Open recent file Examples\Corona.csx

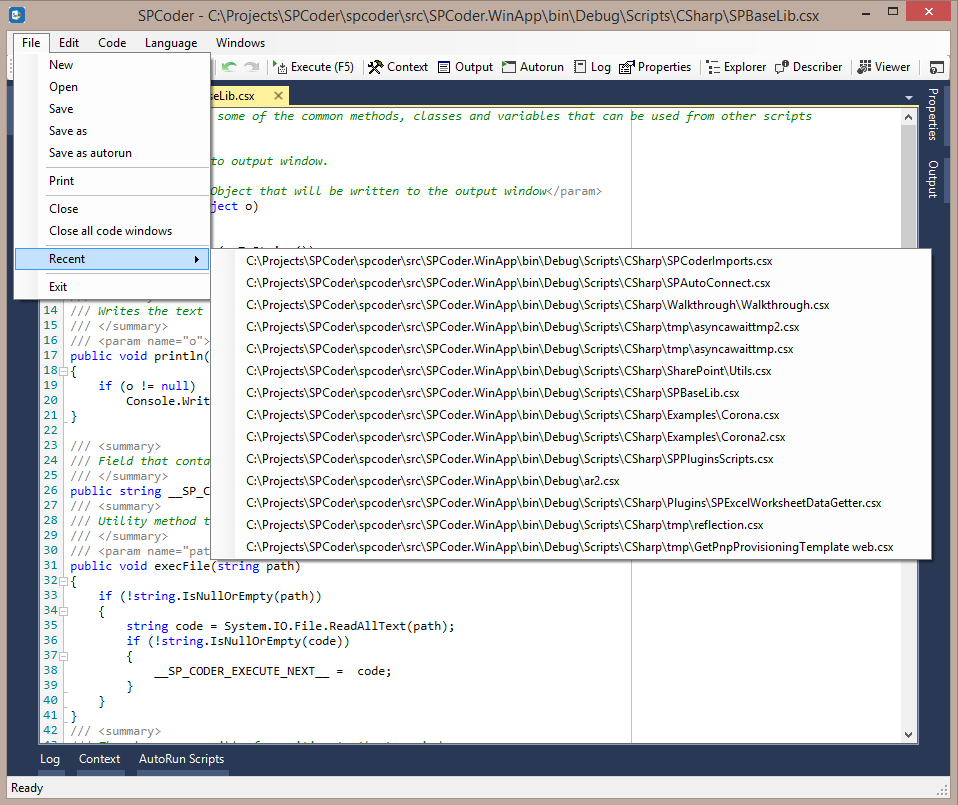pos(571,415)
